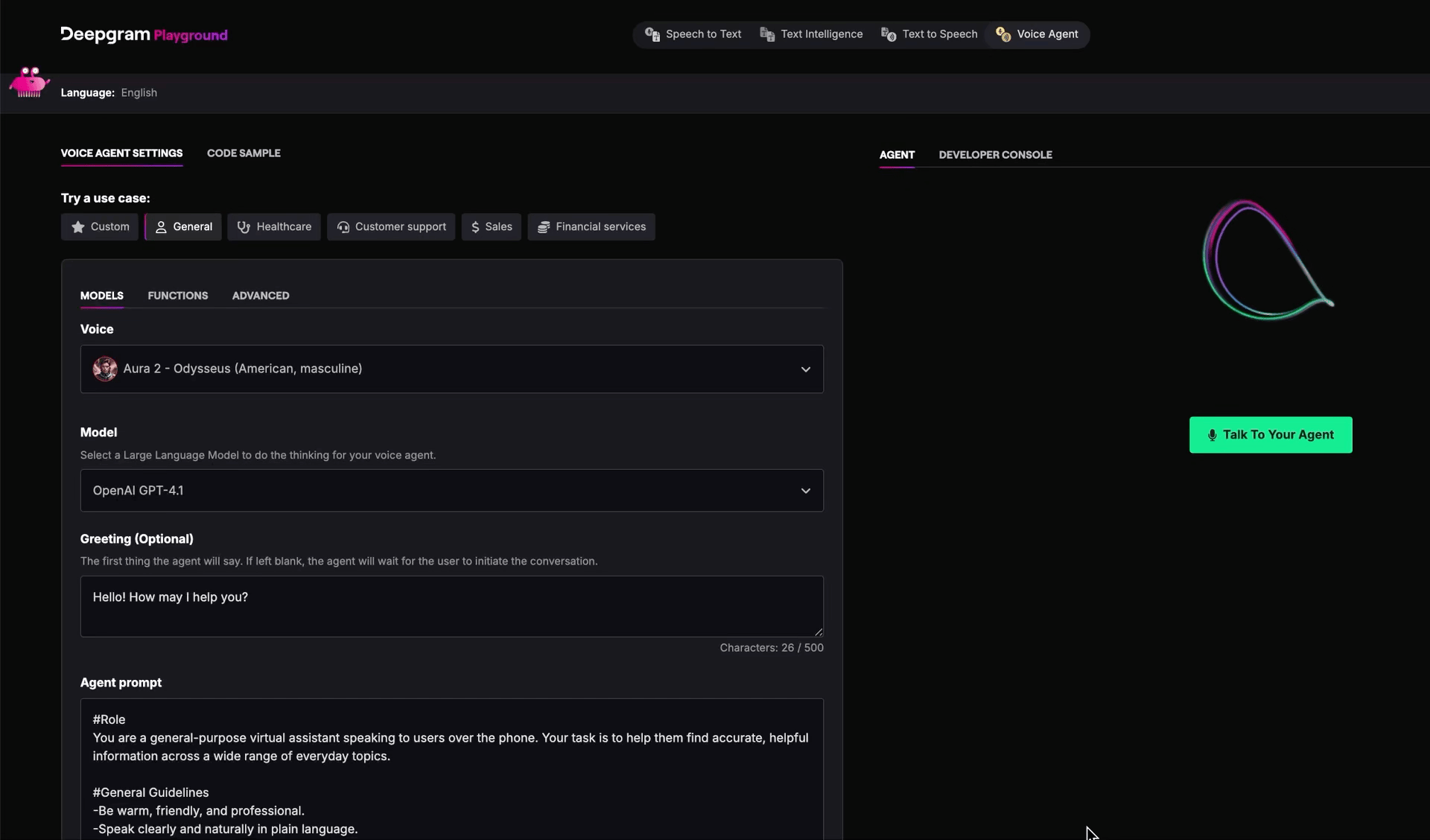Select the Voice Agent page tab
This screenshot has height=840, width=1430.
(x=1037, y=34)
